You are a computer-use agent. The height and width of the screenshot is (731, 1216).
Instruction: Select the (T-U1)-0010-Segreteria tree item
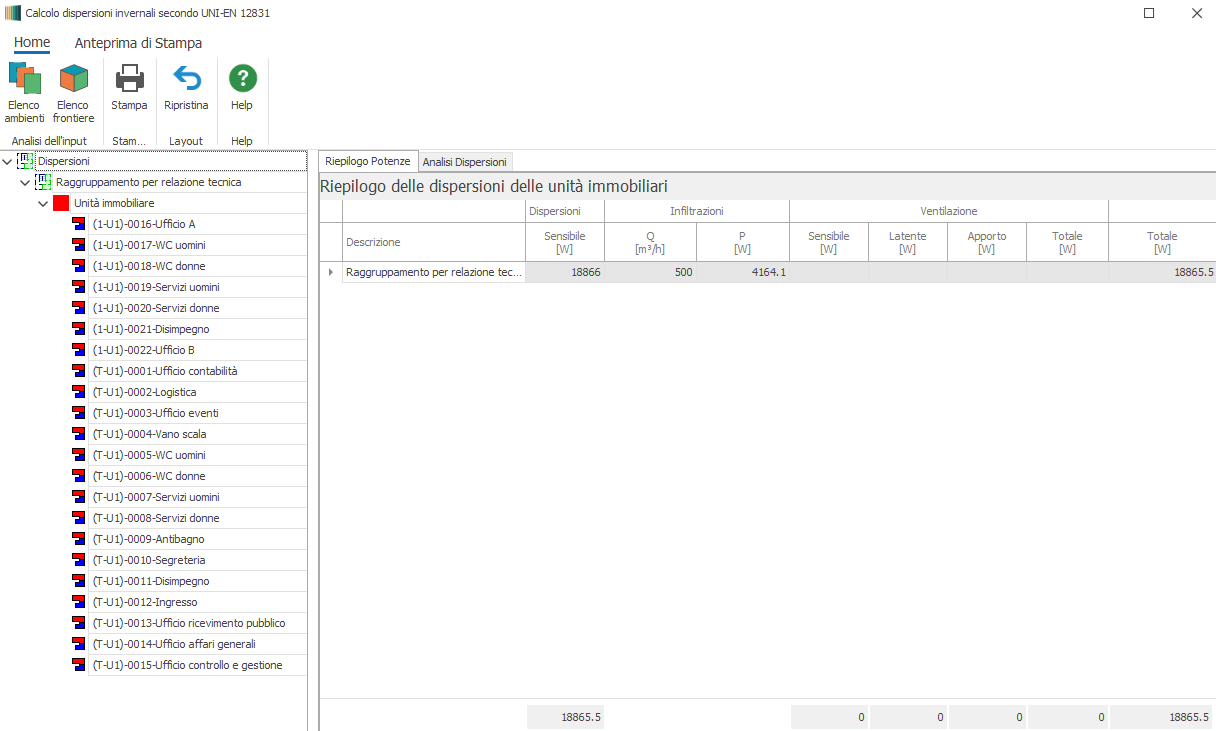coord(148,560)
